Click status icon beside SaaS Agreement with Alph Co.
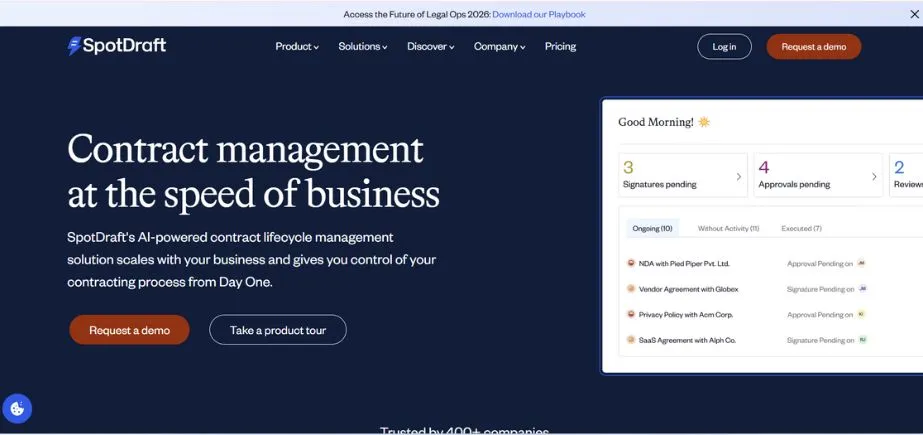This screenshot has height=435, width=923. pos(631,340)
